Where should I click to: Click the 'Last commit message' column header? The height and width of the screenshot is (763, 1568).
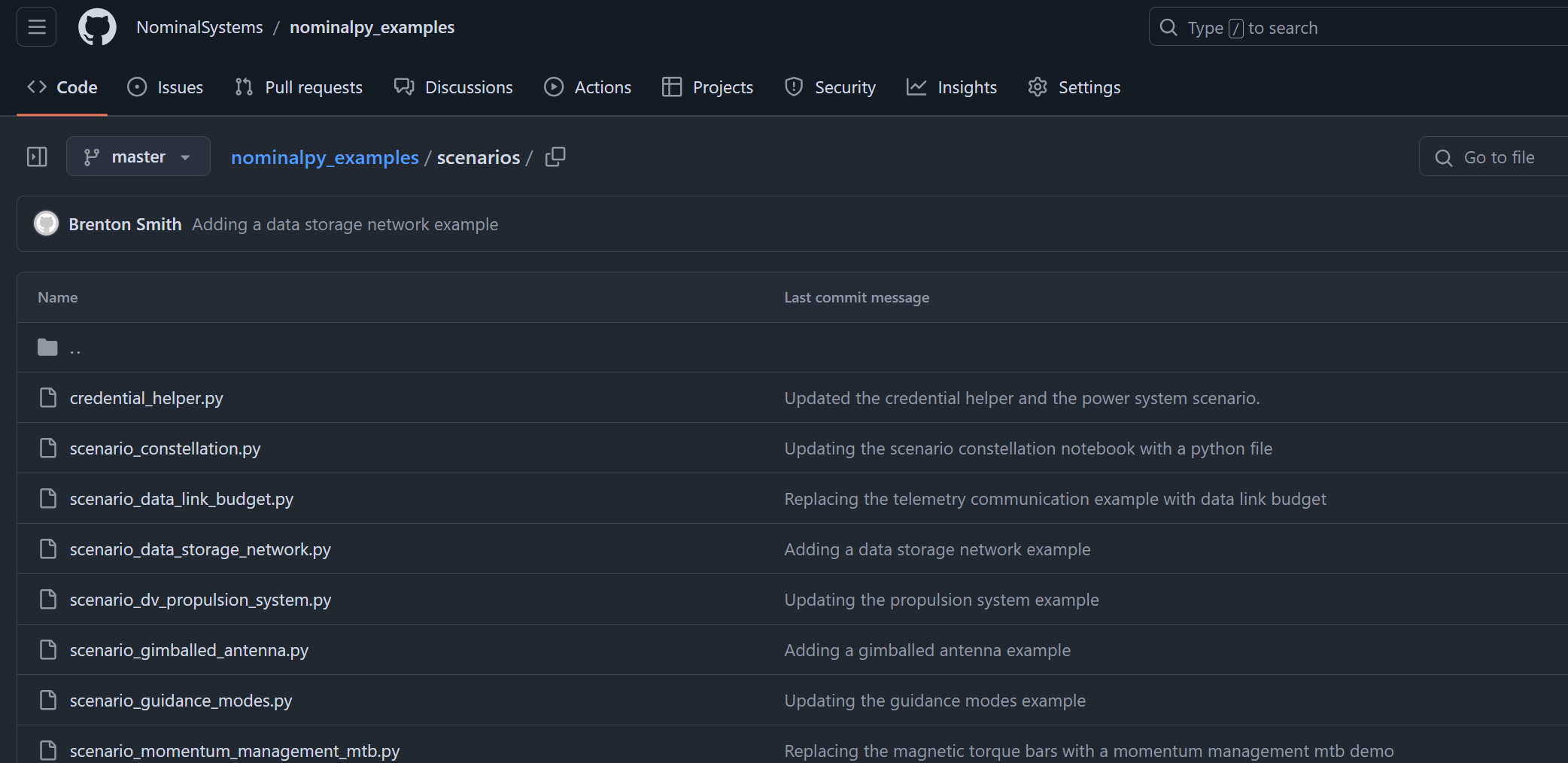(x=857, y=297)
